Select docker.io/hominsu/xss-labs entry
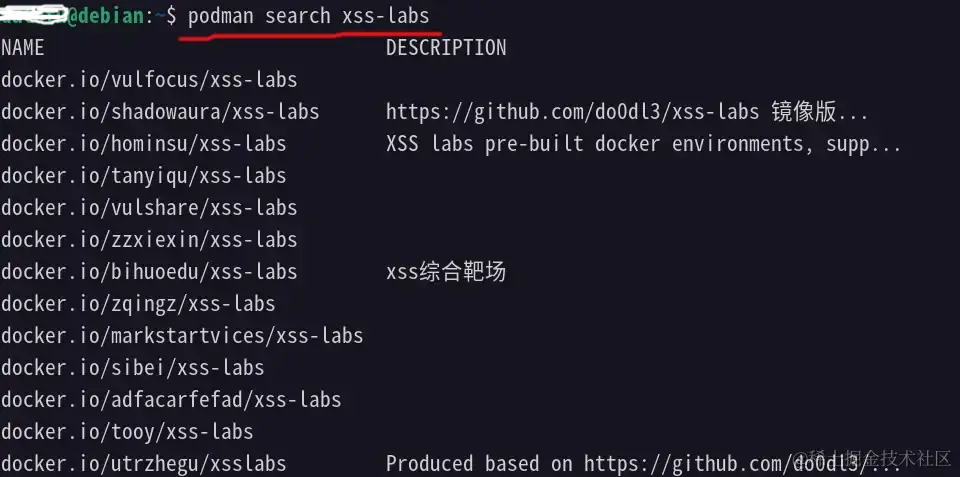Screen dimensions: 960x477 pyautogui.click(x=144, y=144)
